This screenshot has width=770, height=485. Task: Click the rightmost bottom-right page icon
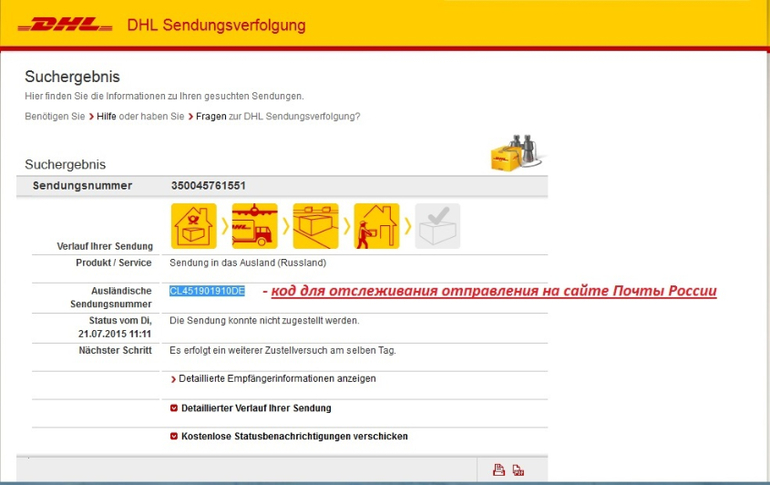pos(518,470)
